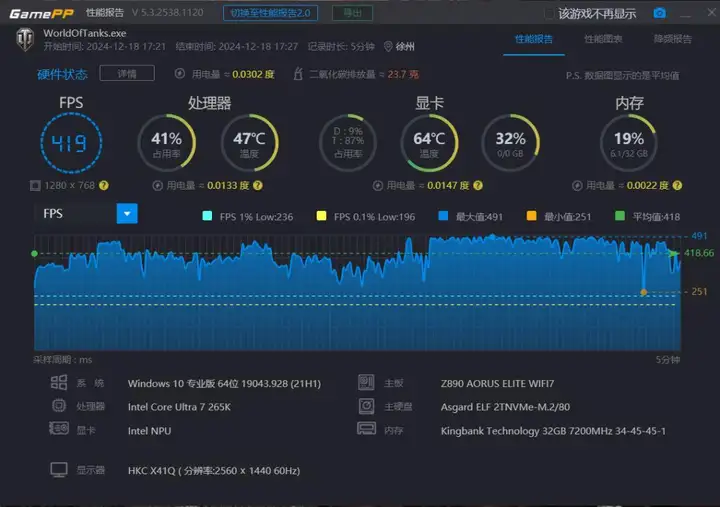This screenshot has height=507, width=720.
Task: Click the 详情 details button
Action: [x=127, y=73]
